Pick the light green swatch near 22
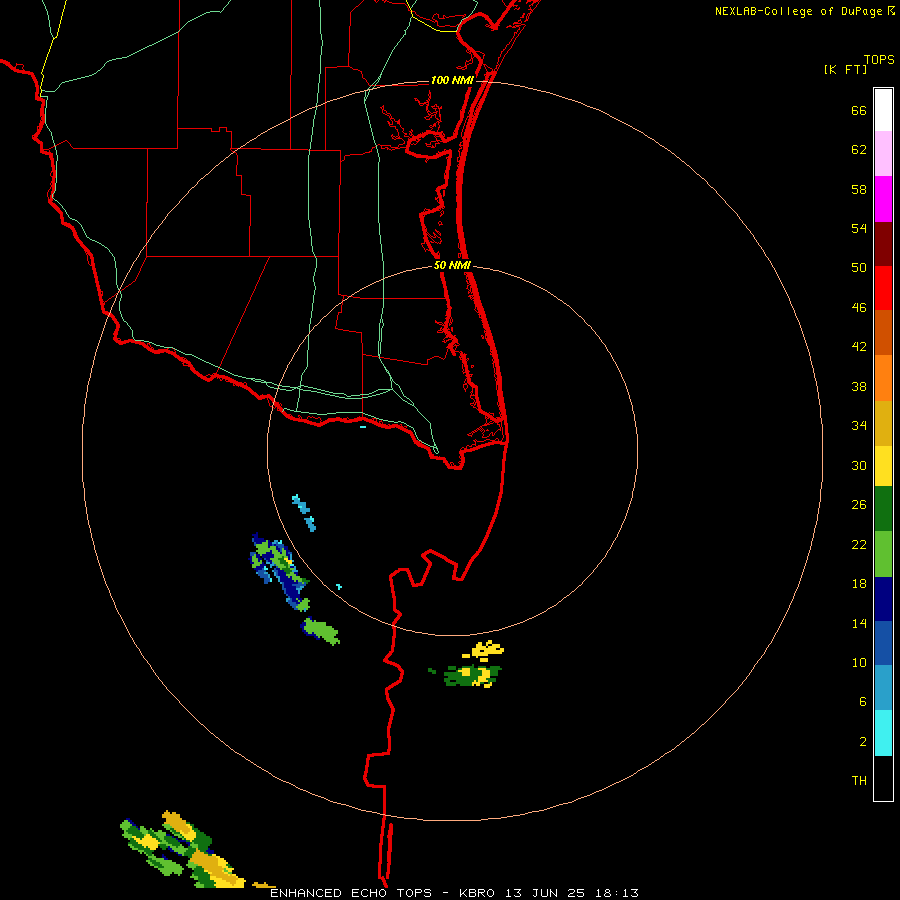The width and height of the screenshot is (900, 900). 883,554
